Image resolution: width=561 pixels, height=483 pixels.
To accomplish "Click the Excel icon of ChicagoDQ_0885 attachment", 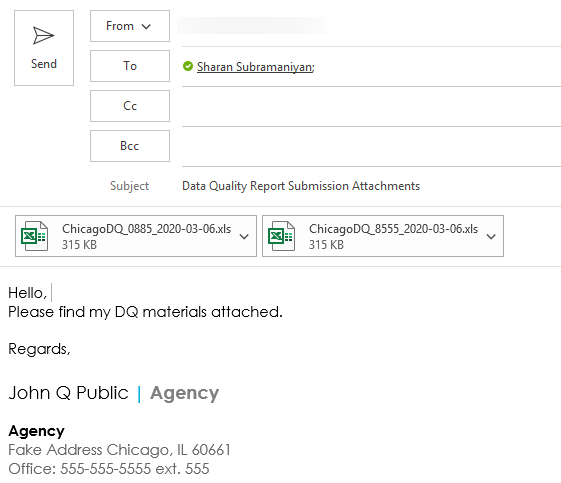I will pyautogui.click(x=34, y=236).
